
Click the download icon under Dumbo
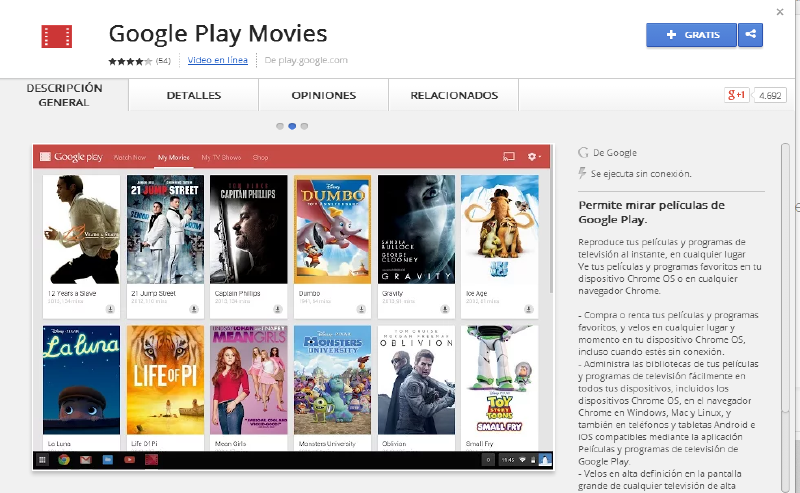coord(361,309)
